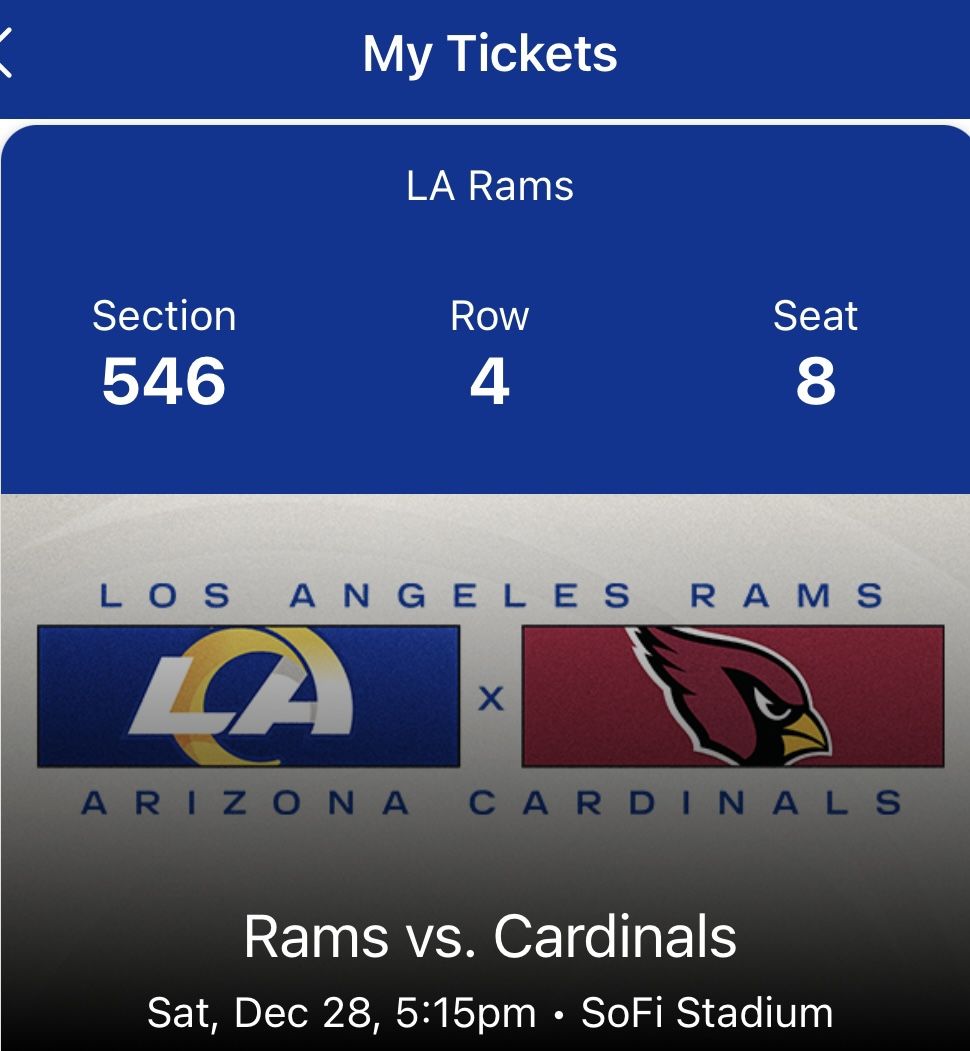Tap the back arrow in header
Viewport: 970px width, 1051px height.
[x=6, y=53]
